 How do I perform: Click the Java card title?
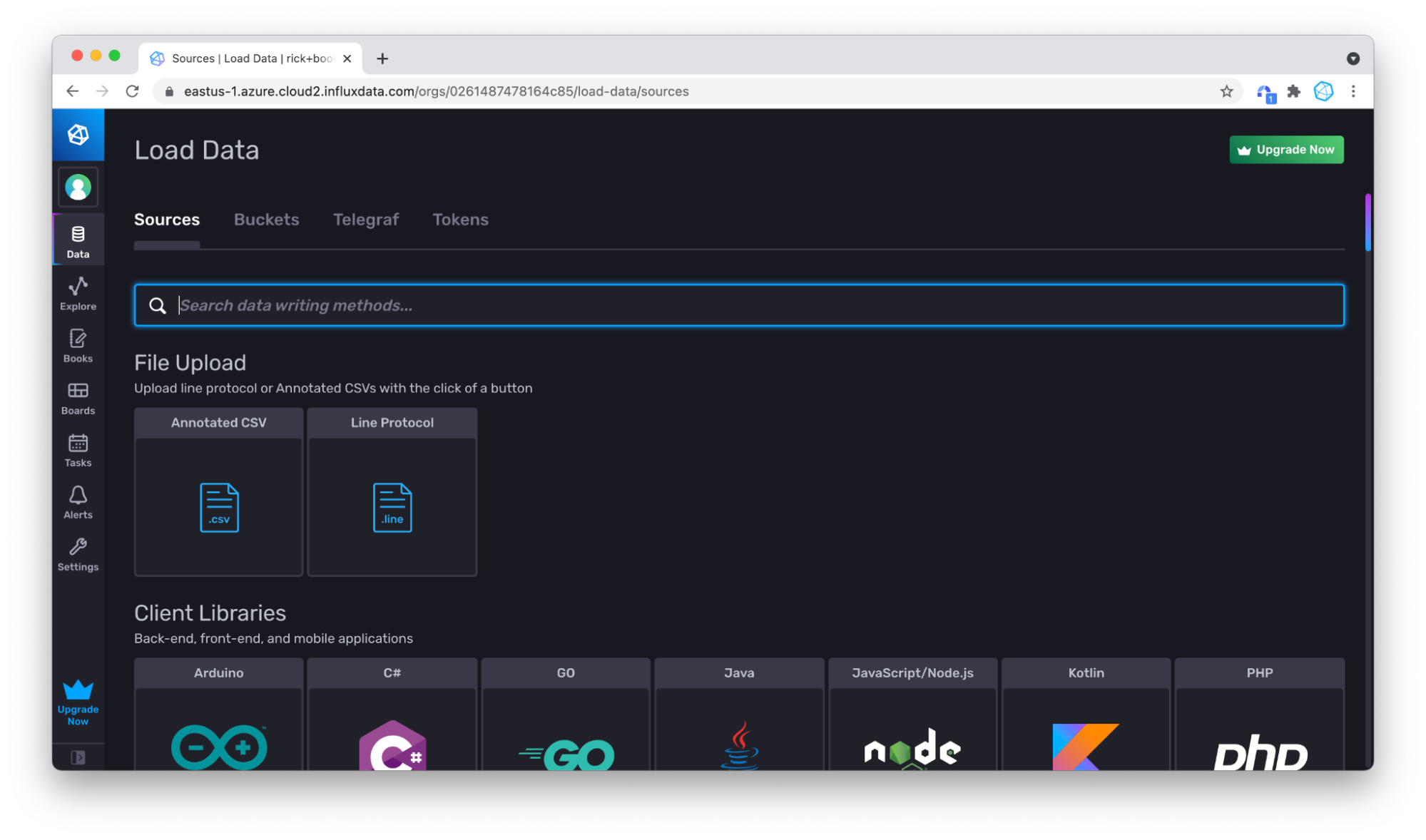click(x=739, y=672)
